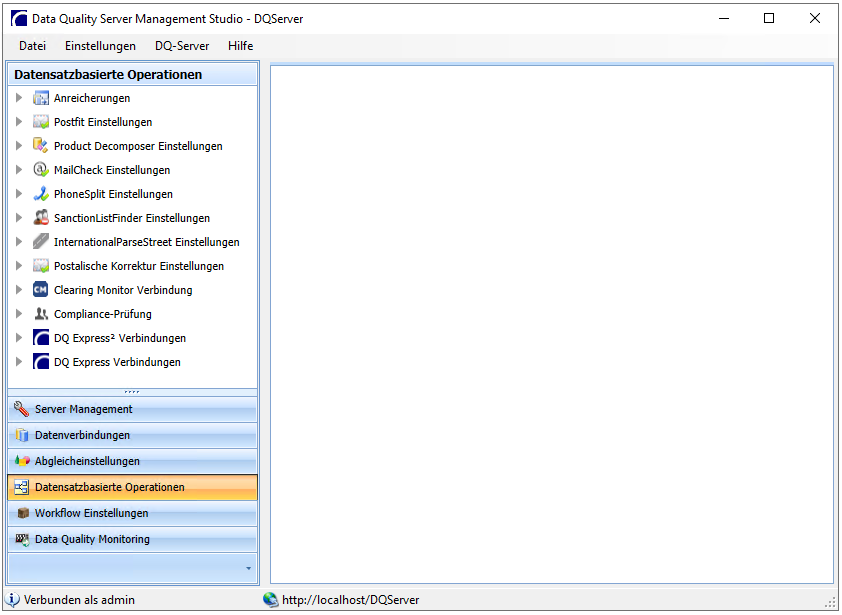Expand the Postalische Korrektur Einstellungen node
This screenshot has height=615, width=842.
pos(19,266)
